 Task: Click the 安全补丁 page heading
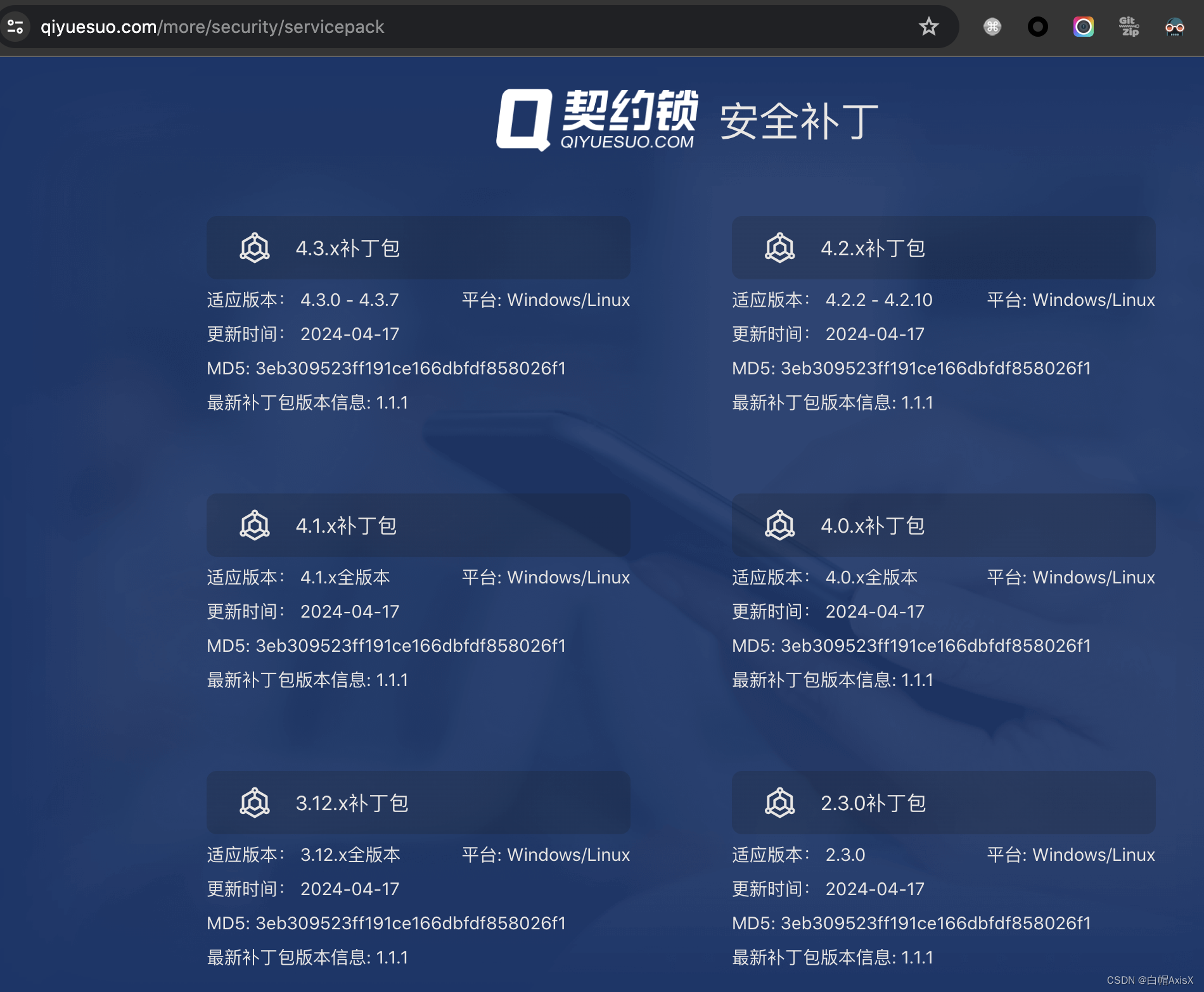click(x=799, y=121)
